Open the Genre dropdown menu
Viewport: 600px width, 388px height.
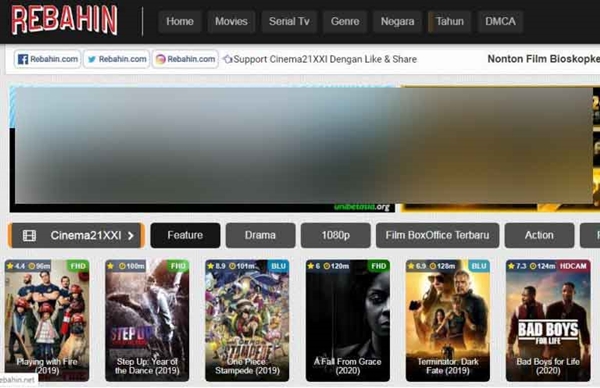click(345, 21)
